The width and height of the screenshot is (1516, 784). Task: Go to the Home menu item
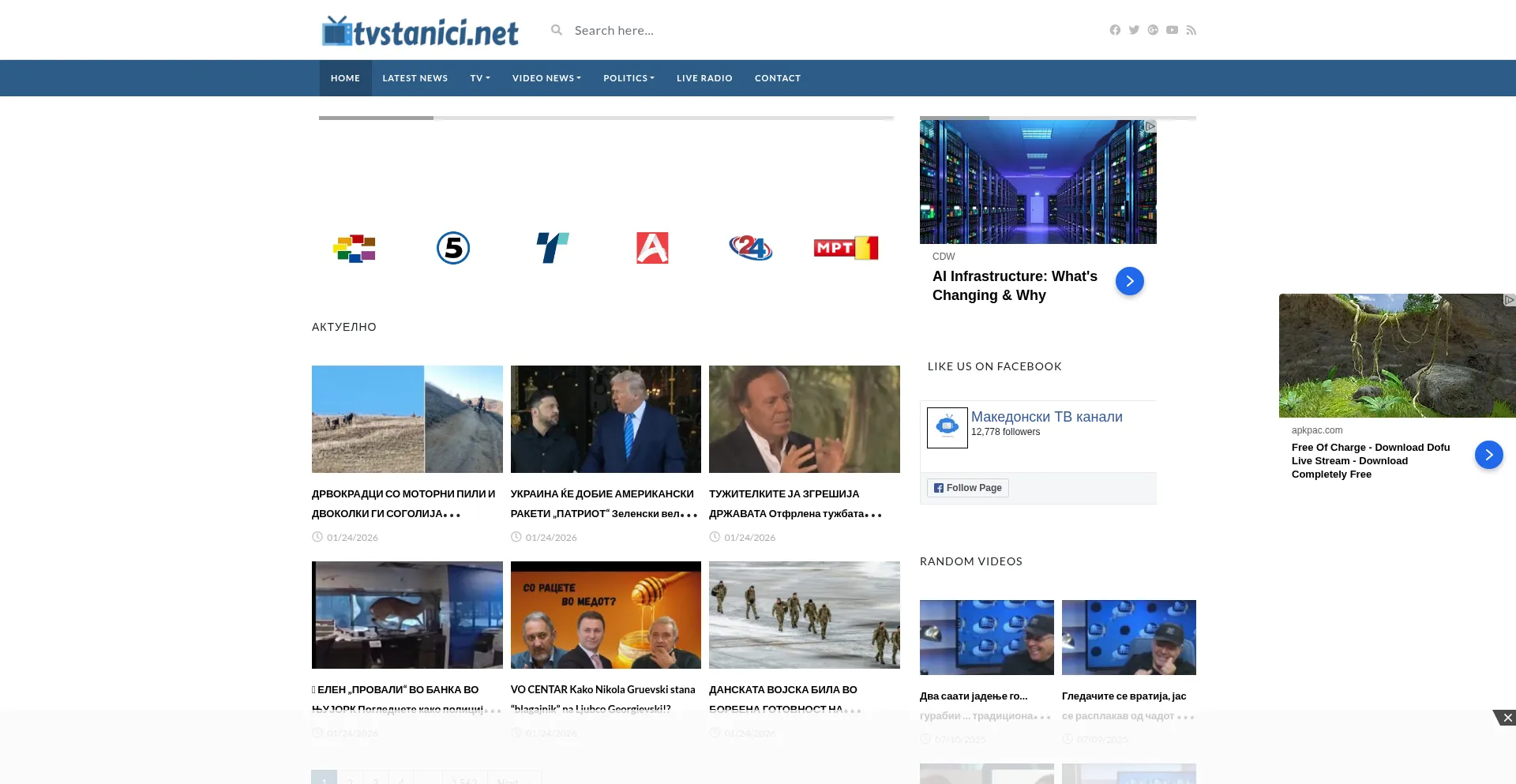(345, 78)
